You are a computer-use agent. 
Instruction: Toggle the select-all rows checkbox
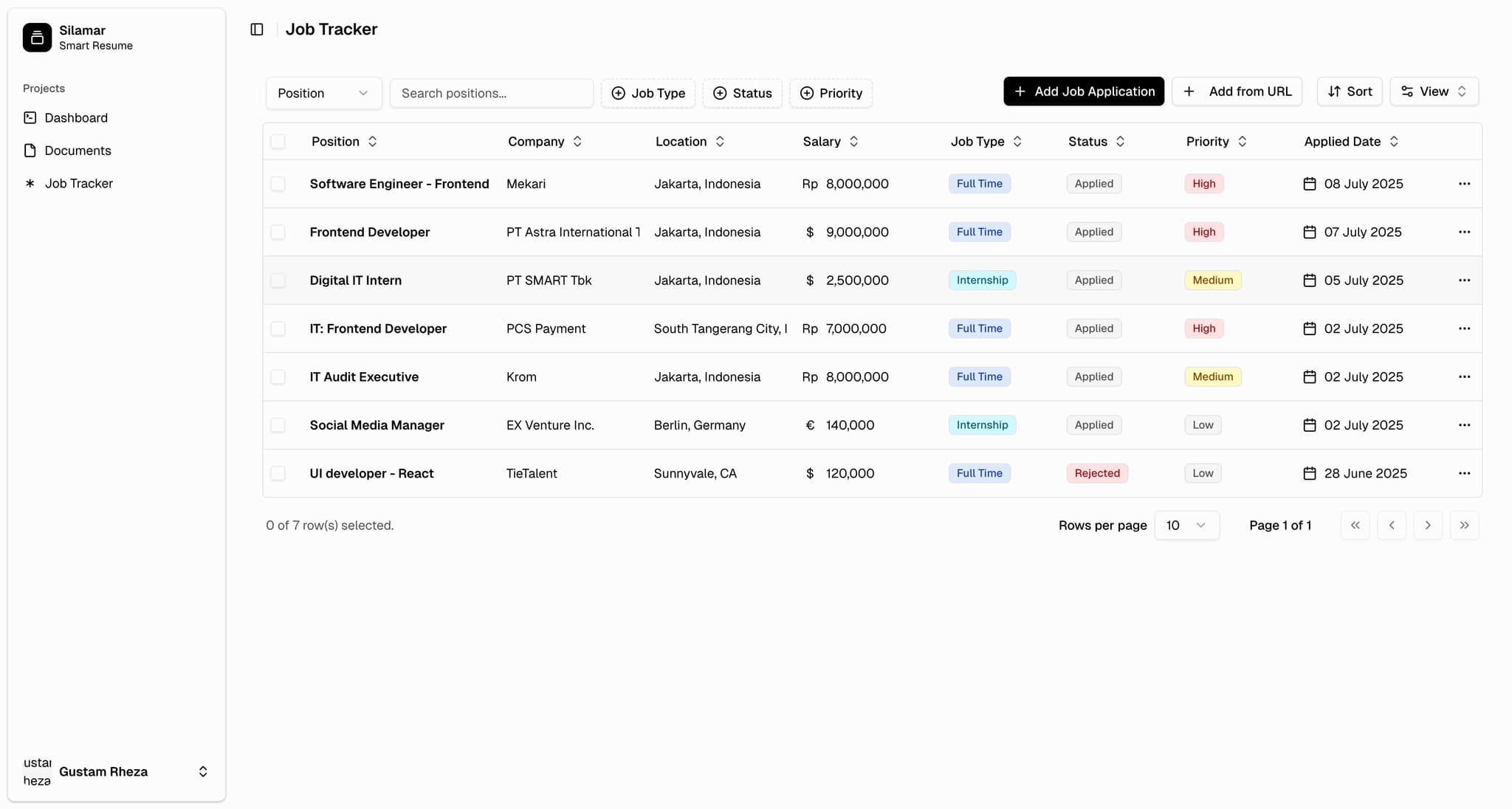point(278,142)
